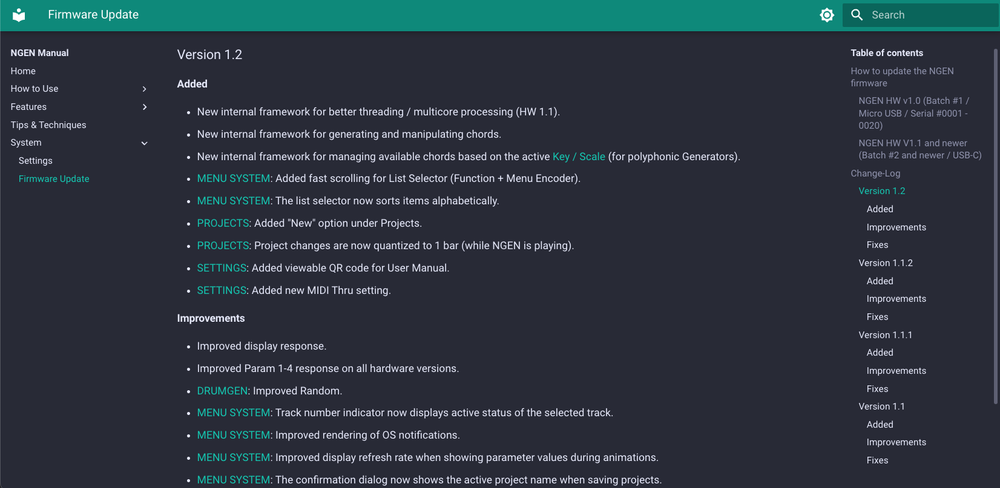Click the System sidebar label

26,143
